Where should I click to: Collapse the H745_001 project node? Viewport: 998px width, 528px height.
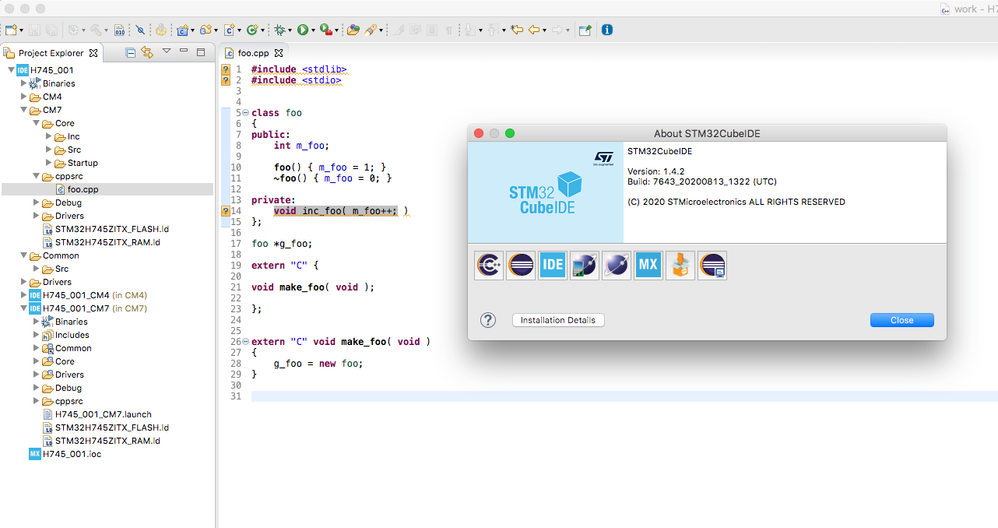pos(11,70)
